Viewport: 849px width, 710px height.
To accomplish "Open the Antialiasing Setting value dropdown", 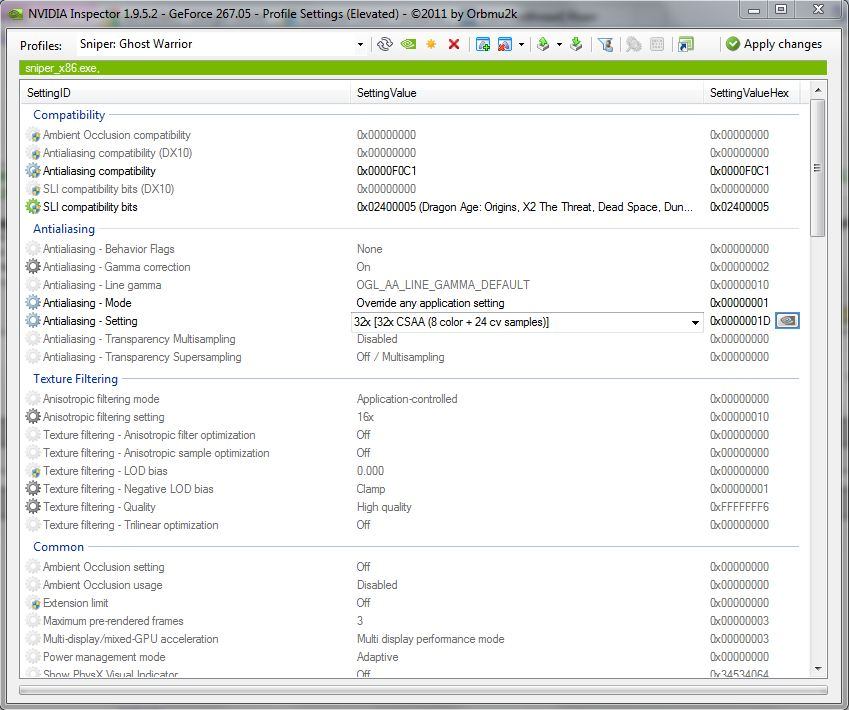I will [x=695, y=322].
